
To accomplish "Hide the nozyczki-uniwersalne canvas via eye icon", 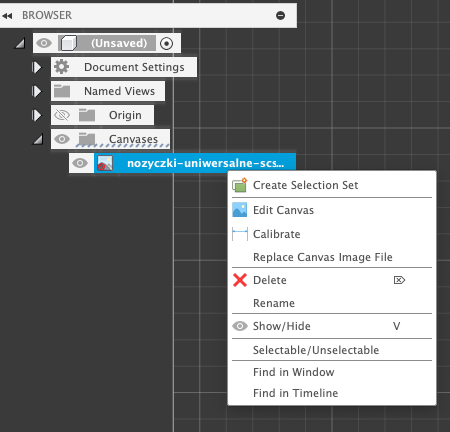I will click(80, 163).
